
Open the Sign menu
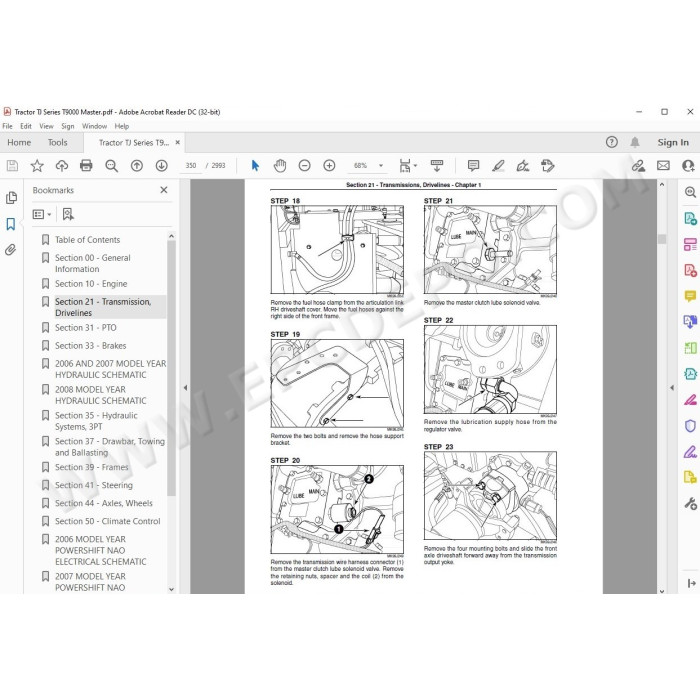click(x=68, y=126)
